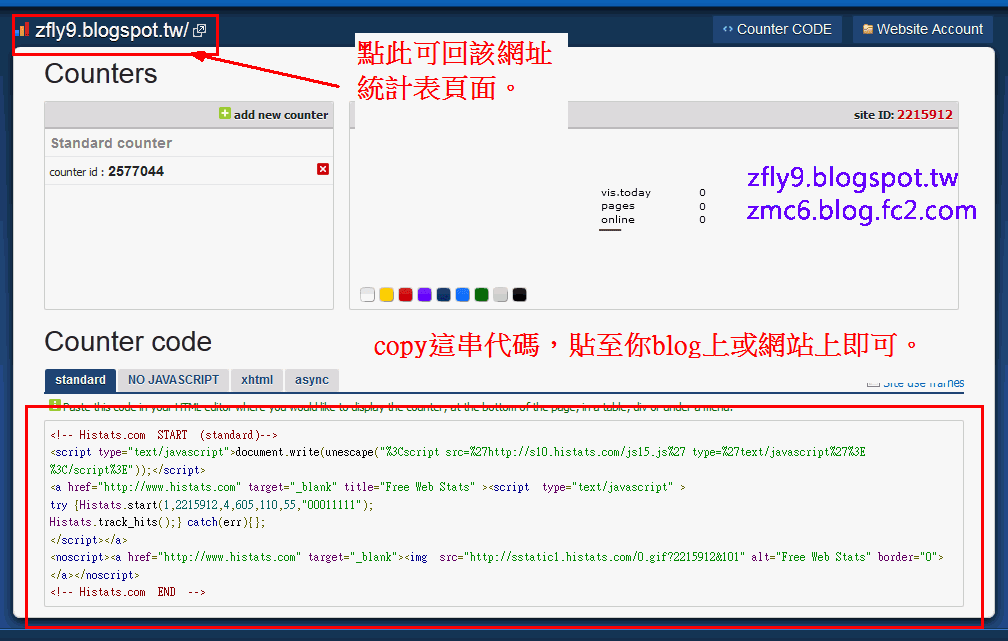Choose the white color swatch
Screen dimensions: 1008x641
[367, 295]
